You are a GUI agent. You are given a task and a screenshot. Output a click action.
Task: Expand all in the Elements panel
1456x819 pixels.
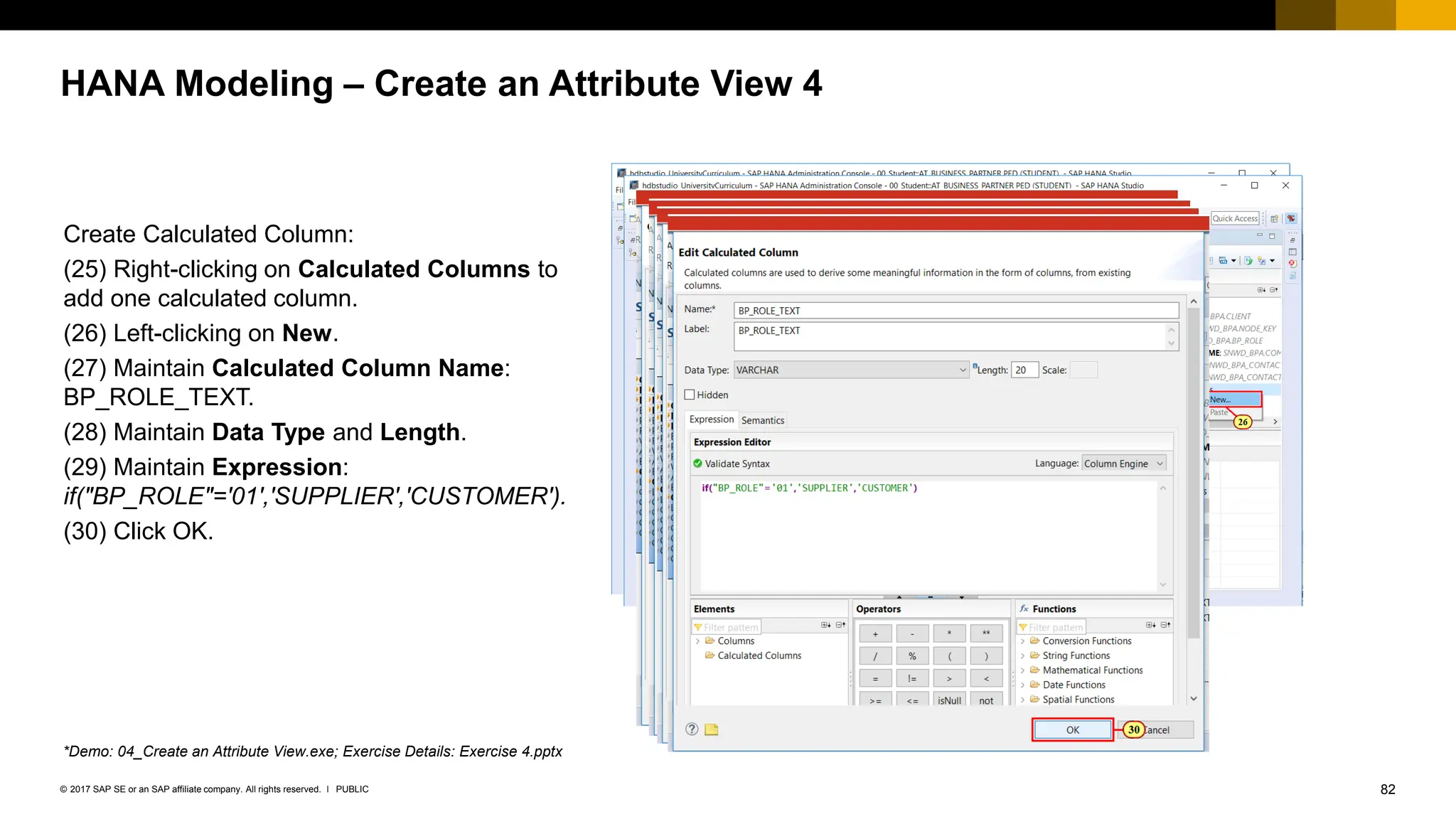click(825, 625)
